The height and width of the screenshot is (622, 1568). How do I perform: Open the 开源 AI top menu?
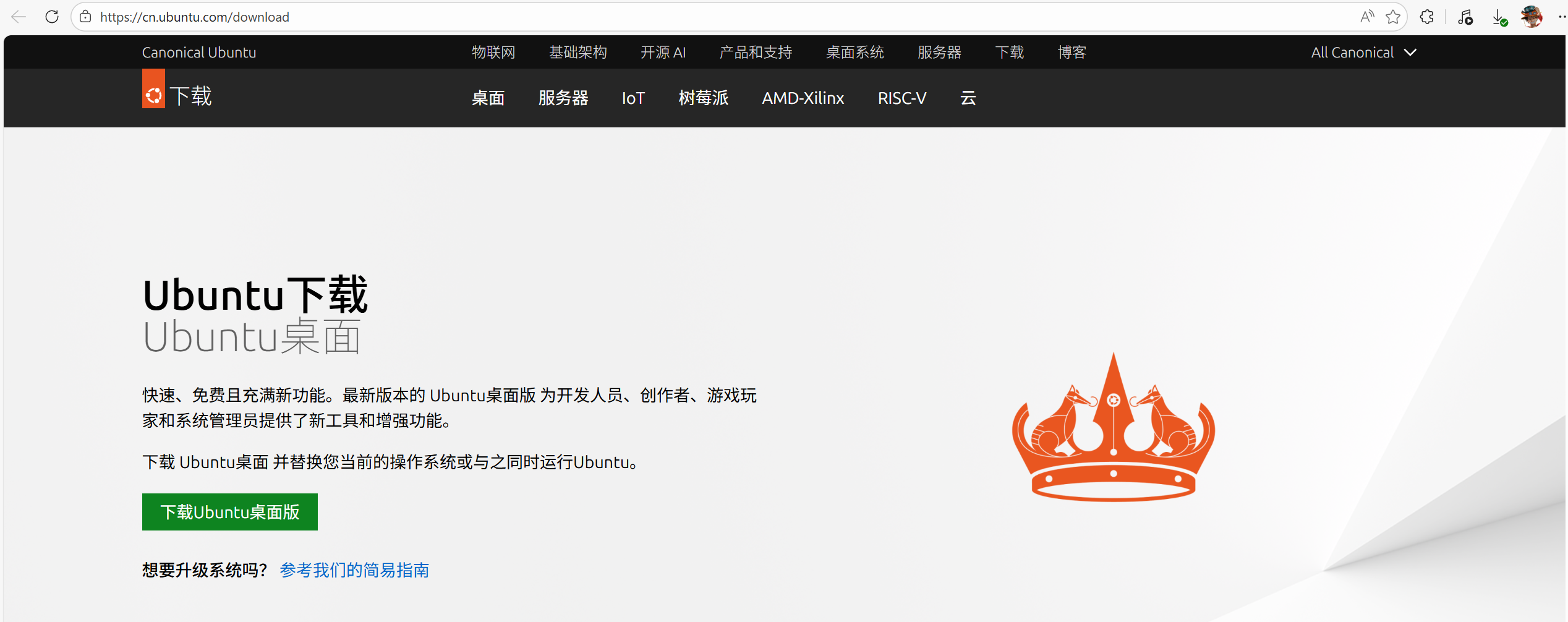coord(663,53)
